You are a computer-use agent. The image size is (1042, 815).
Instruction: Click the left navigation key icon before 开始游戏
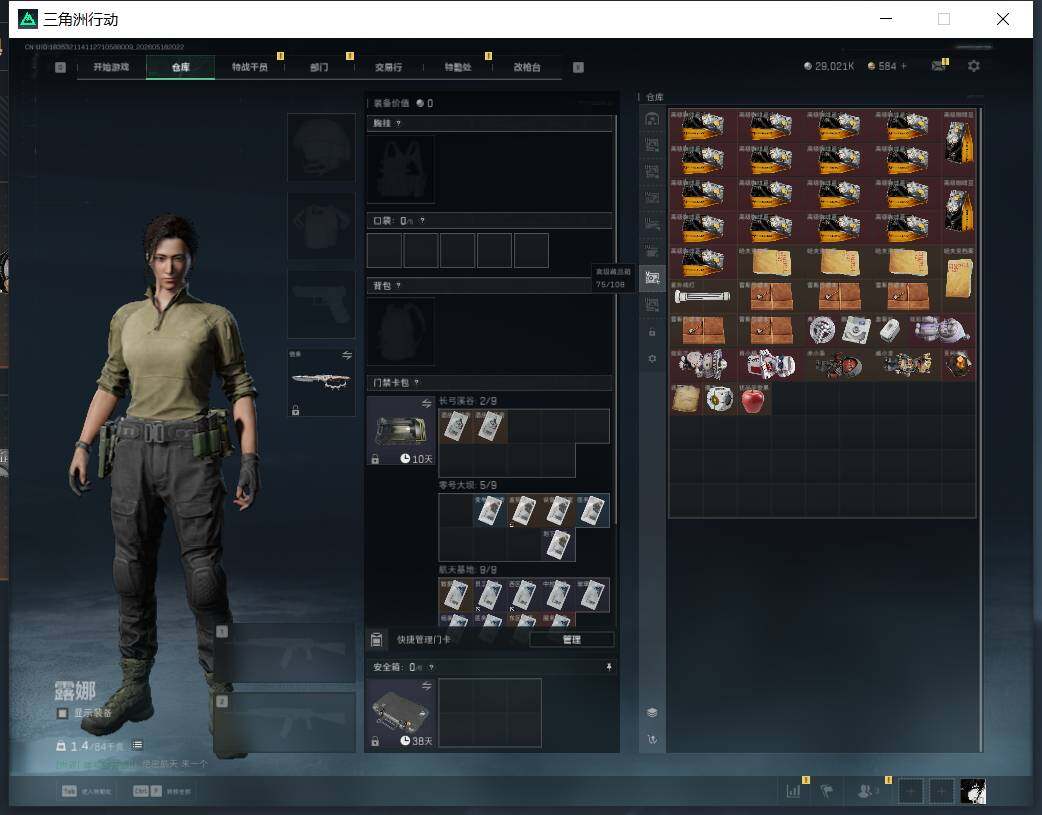click(60, 67)
